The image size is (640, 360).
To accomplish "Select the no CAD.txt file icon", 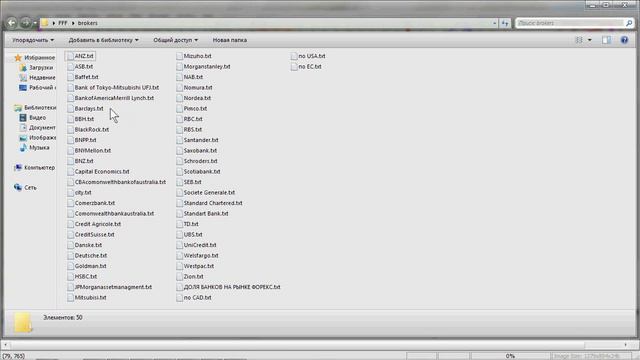I will 180,298.
